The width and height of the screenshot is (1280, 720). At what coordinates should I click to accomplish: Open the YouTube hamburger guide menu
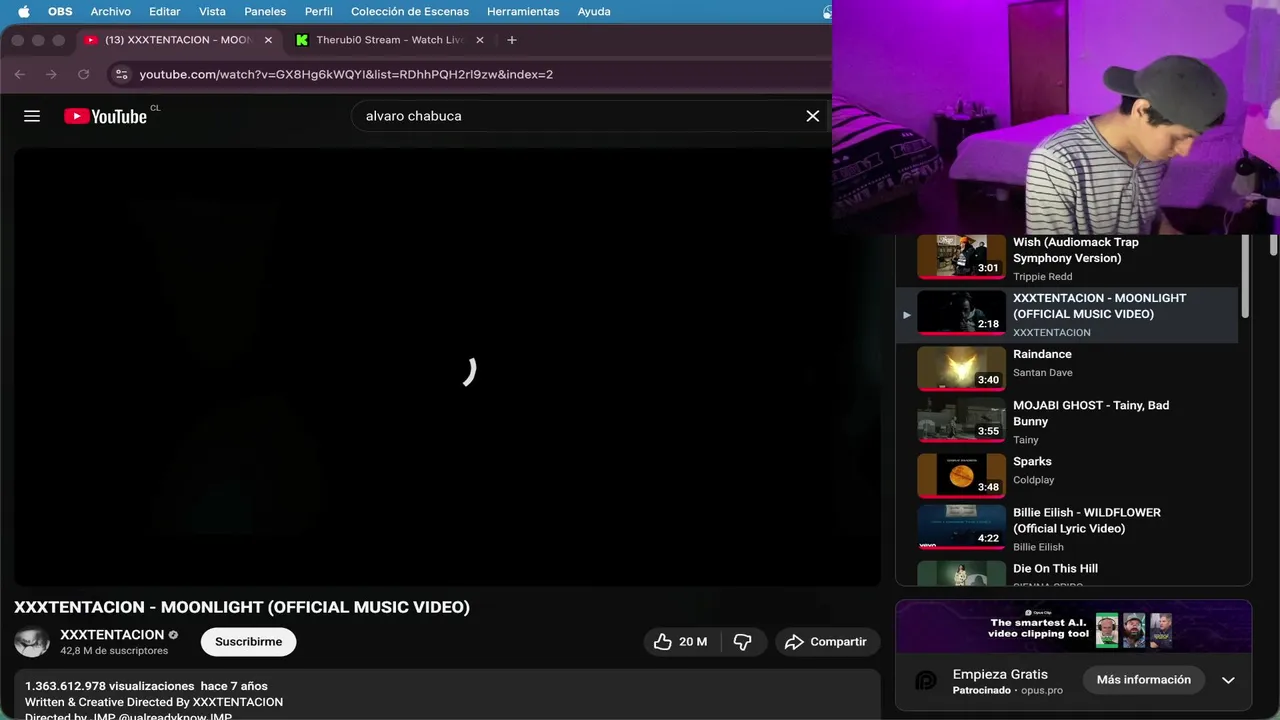pyautogui.click(x=32, y=116)
